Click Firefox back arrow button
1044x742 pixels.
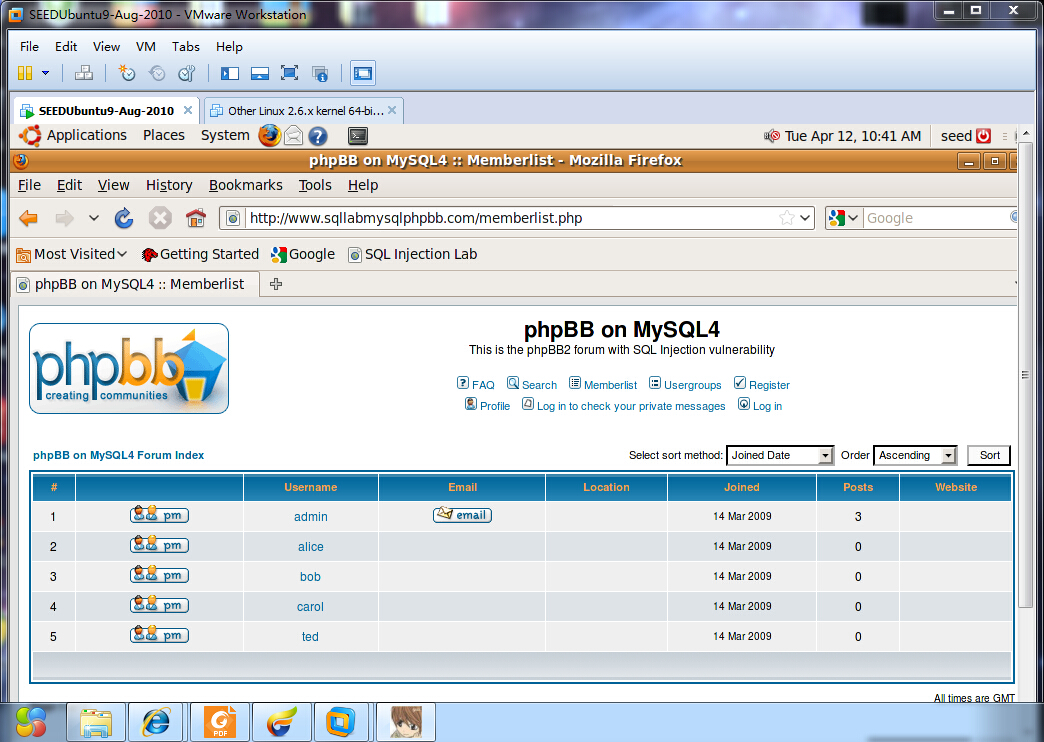29,218
